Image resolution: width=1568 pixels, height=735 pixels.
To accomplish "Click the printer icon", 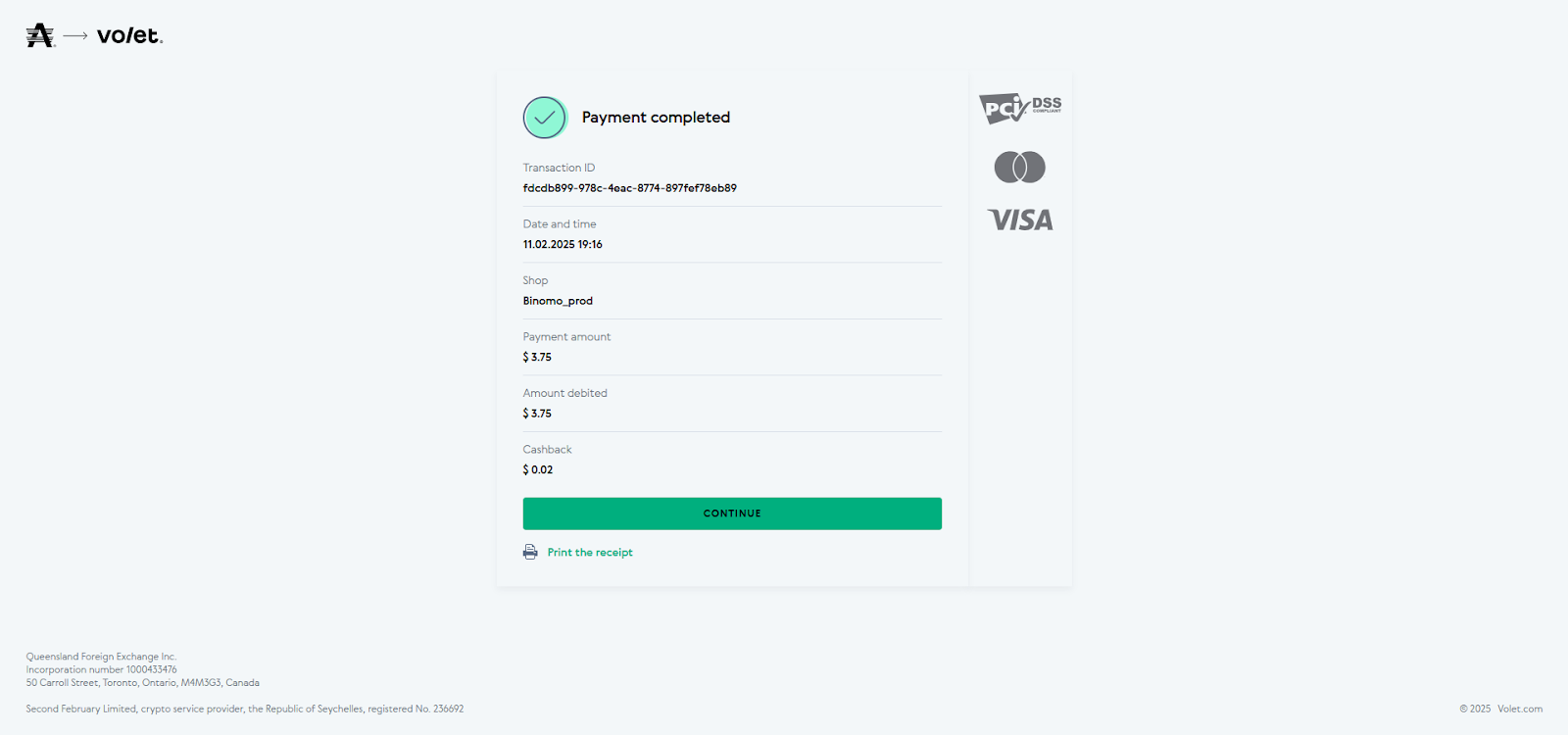I will click(530, 553).
